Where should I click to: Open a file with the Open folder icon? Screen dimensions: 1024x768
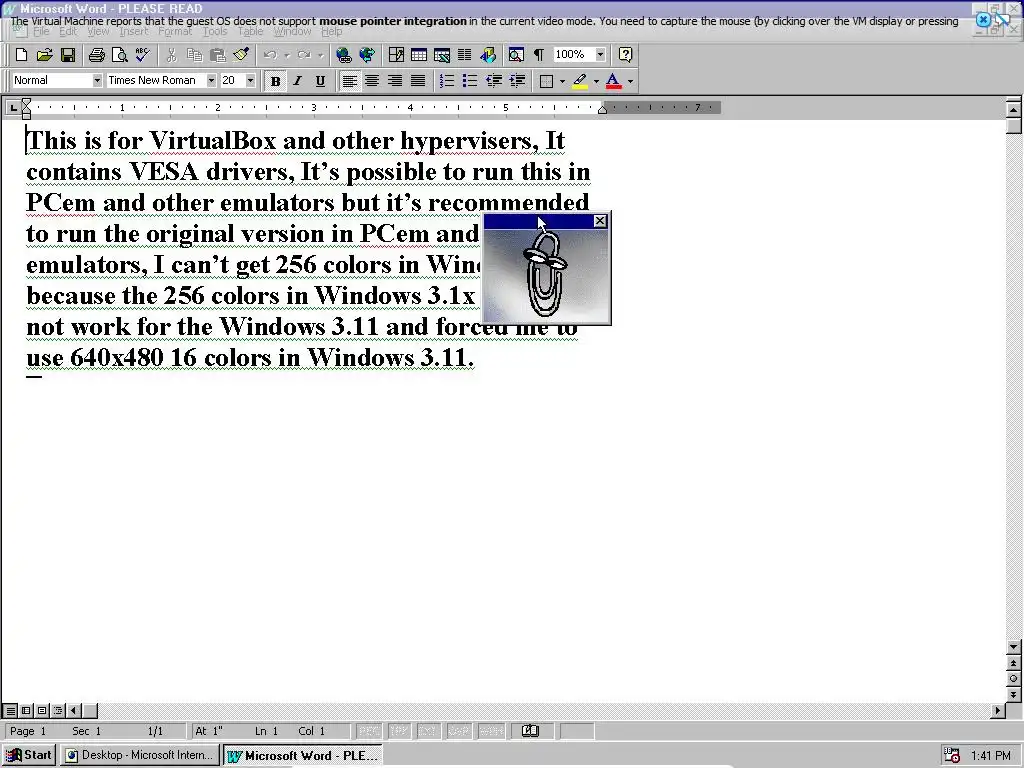tap(44, 55)
